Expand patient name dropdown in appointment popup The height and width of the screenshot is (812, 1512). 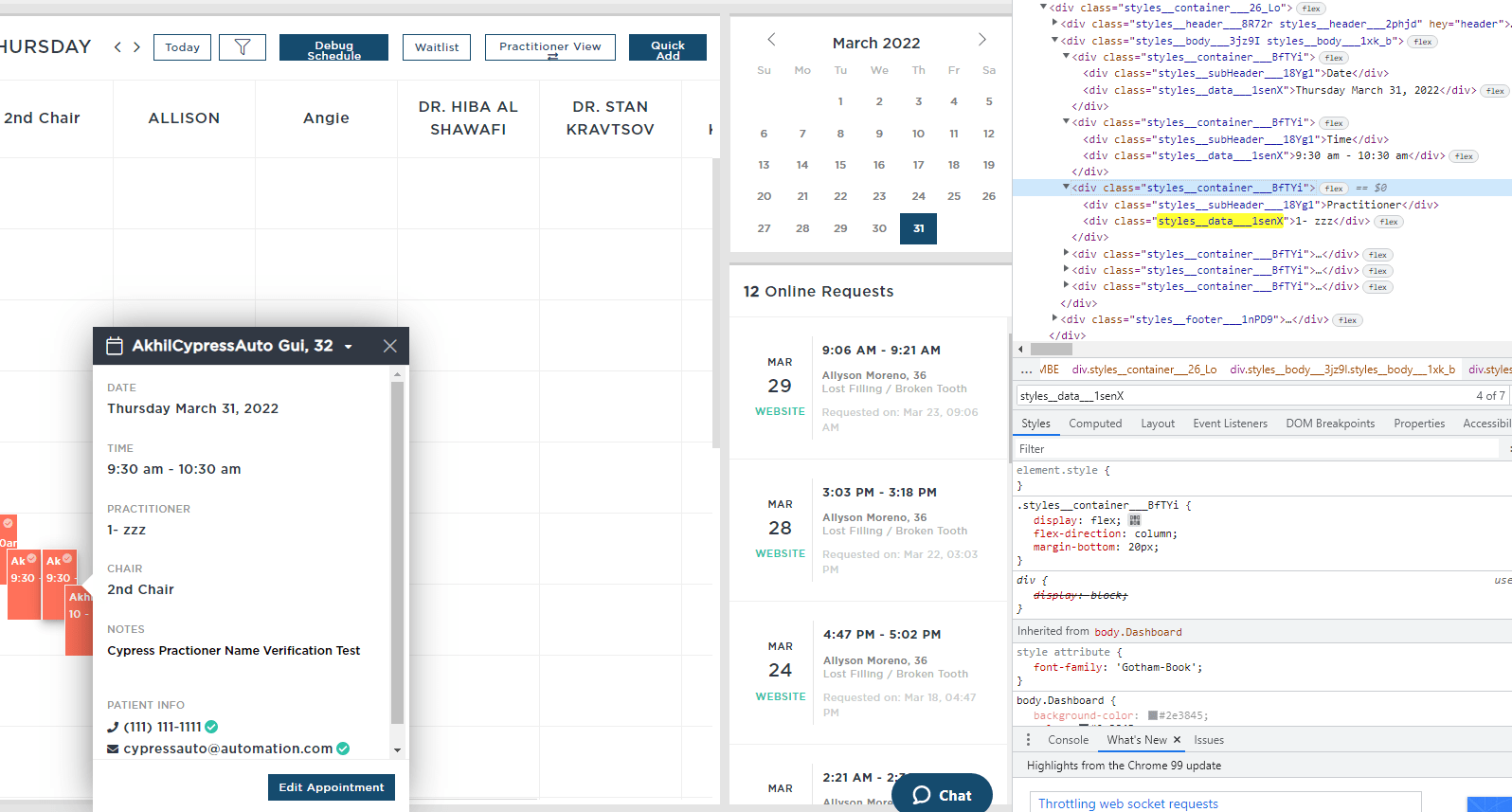point(349,347)
